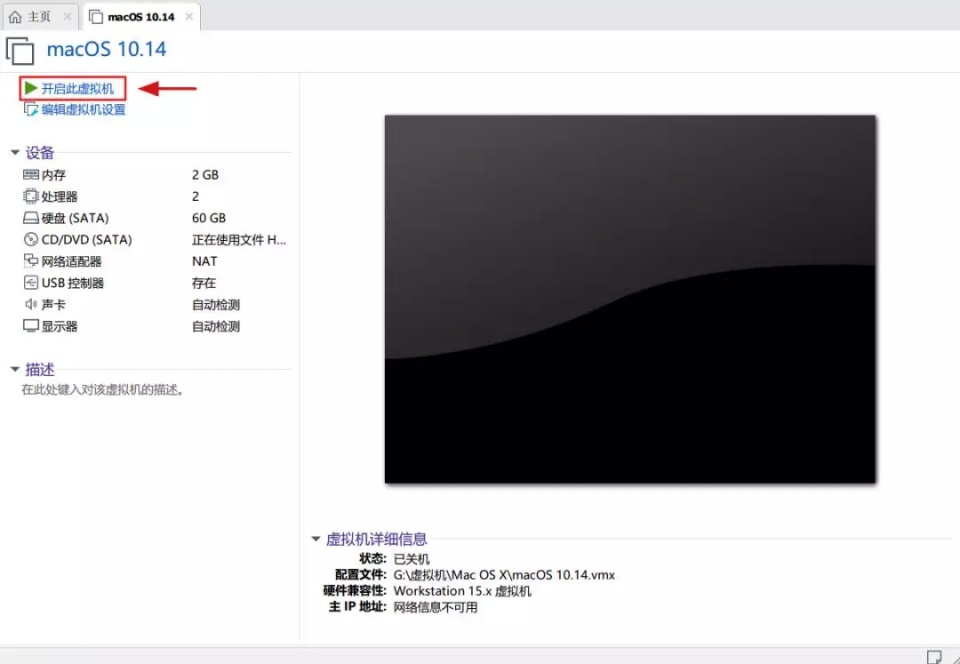Start the VM via 开启此虚拟机
The height and width of the screenshot is (664, 960).
[x=78, y=89]
